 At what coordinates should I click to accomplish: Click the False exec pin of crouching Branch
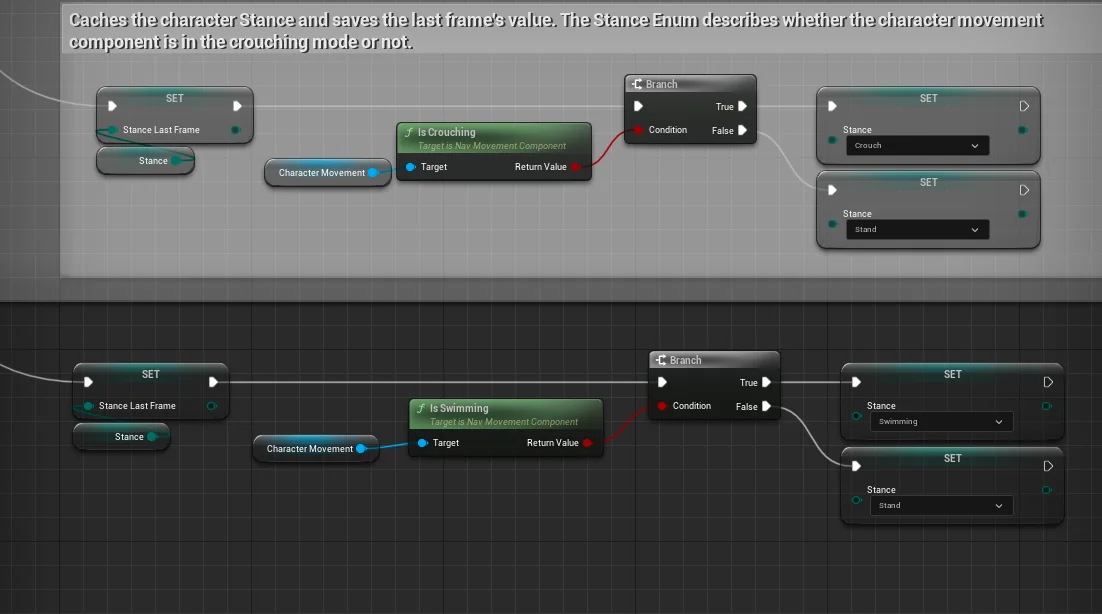click(x=742, y=130)
